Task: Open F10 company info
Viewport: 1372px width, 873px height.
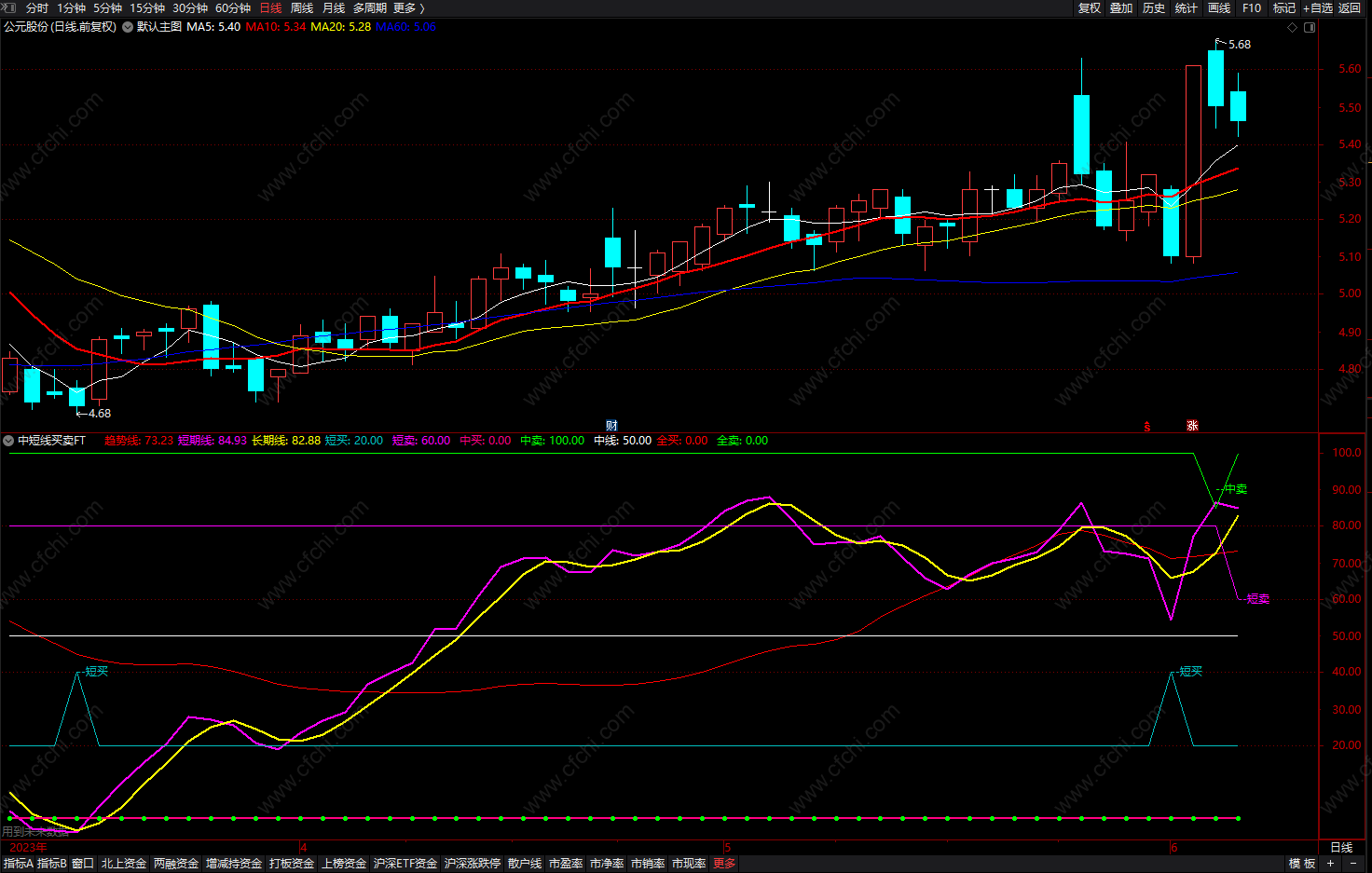Action: pos(1252,7)
